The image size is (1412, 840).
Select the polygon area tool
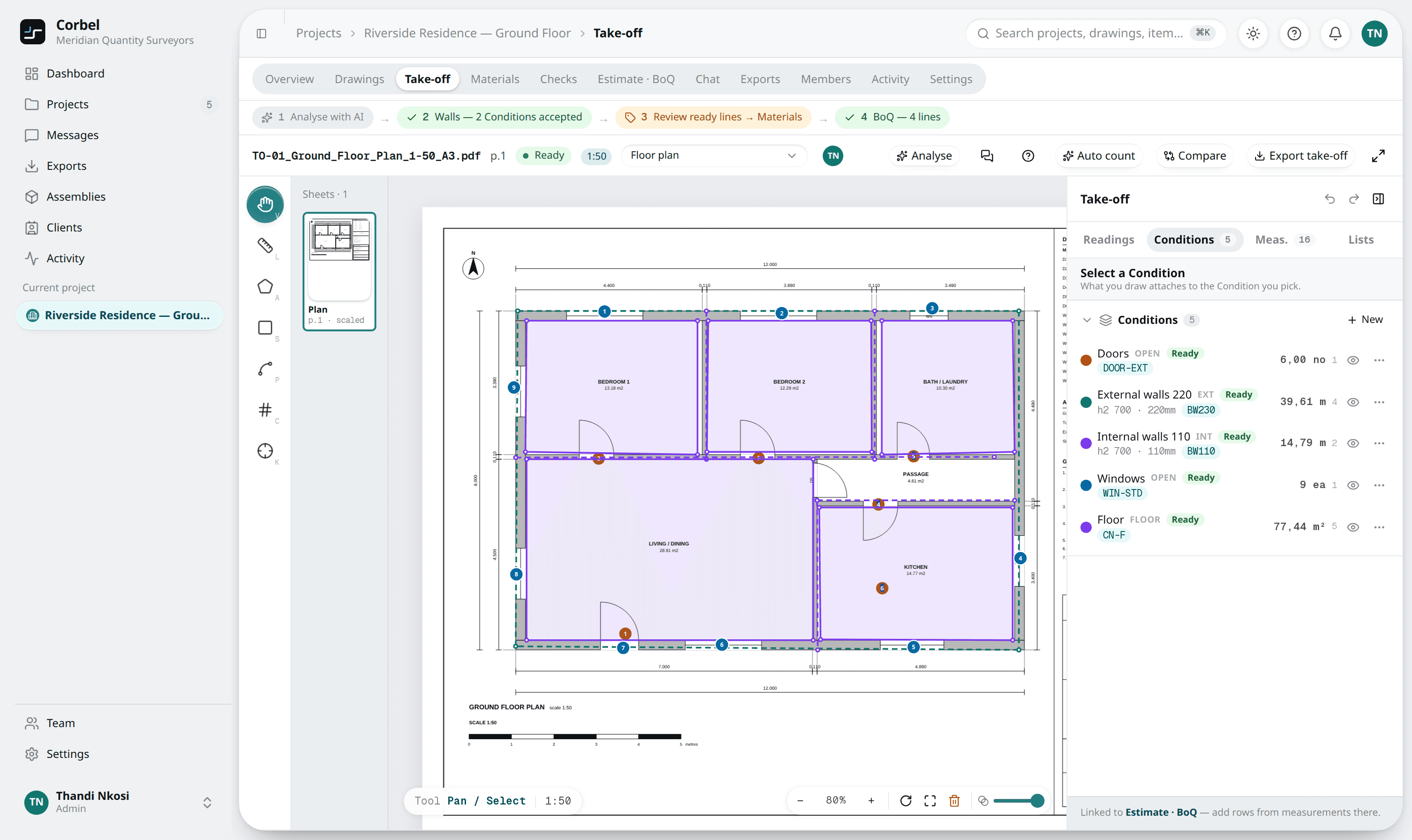265,287
